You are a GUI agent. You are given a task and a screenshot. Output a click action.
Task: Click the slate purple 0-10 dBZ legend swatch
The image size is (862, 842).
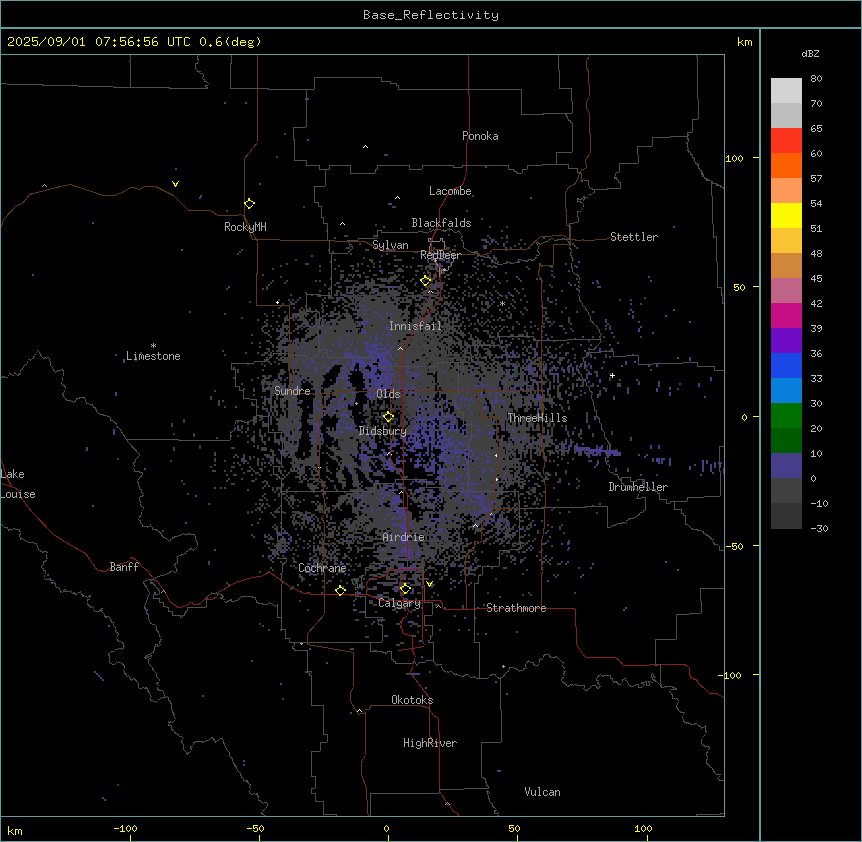click(x=786, y=466)
